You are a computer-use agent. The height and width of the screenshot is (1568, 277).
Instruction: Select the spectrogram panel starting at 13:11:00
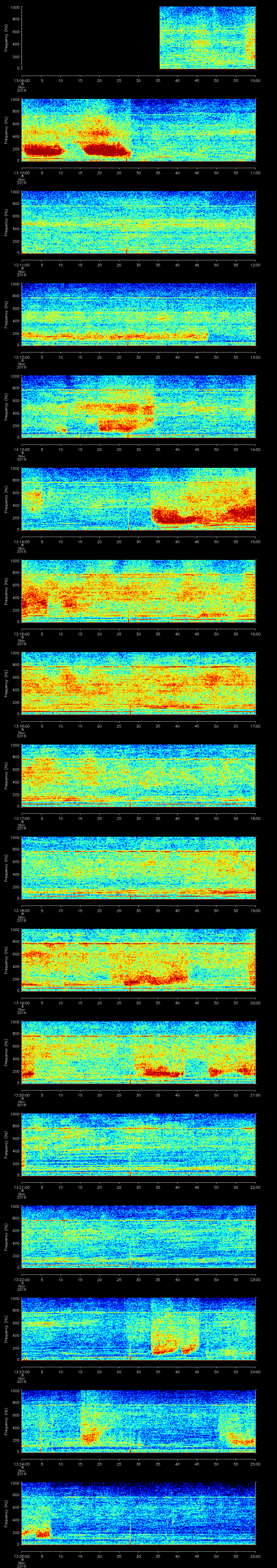pyautogui.click(x=138, y=223)
